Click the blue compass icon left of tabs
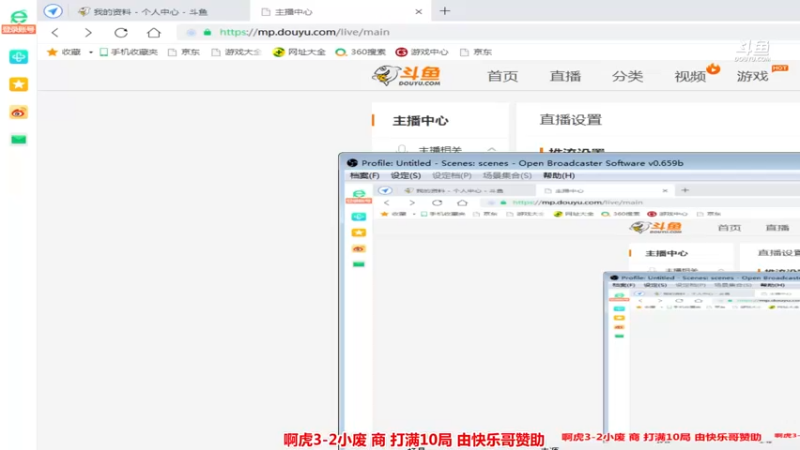 point(53,11)
